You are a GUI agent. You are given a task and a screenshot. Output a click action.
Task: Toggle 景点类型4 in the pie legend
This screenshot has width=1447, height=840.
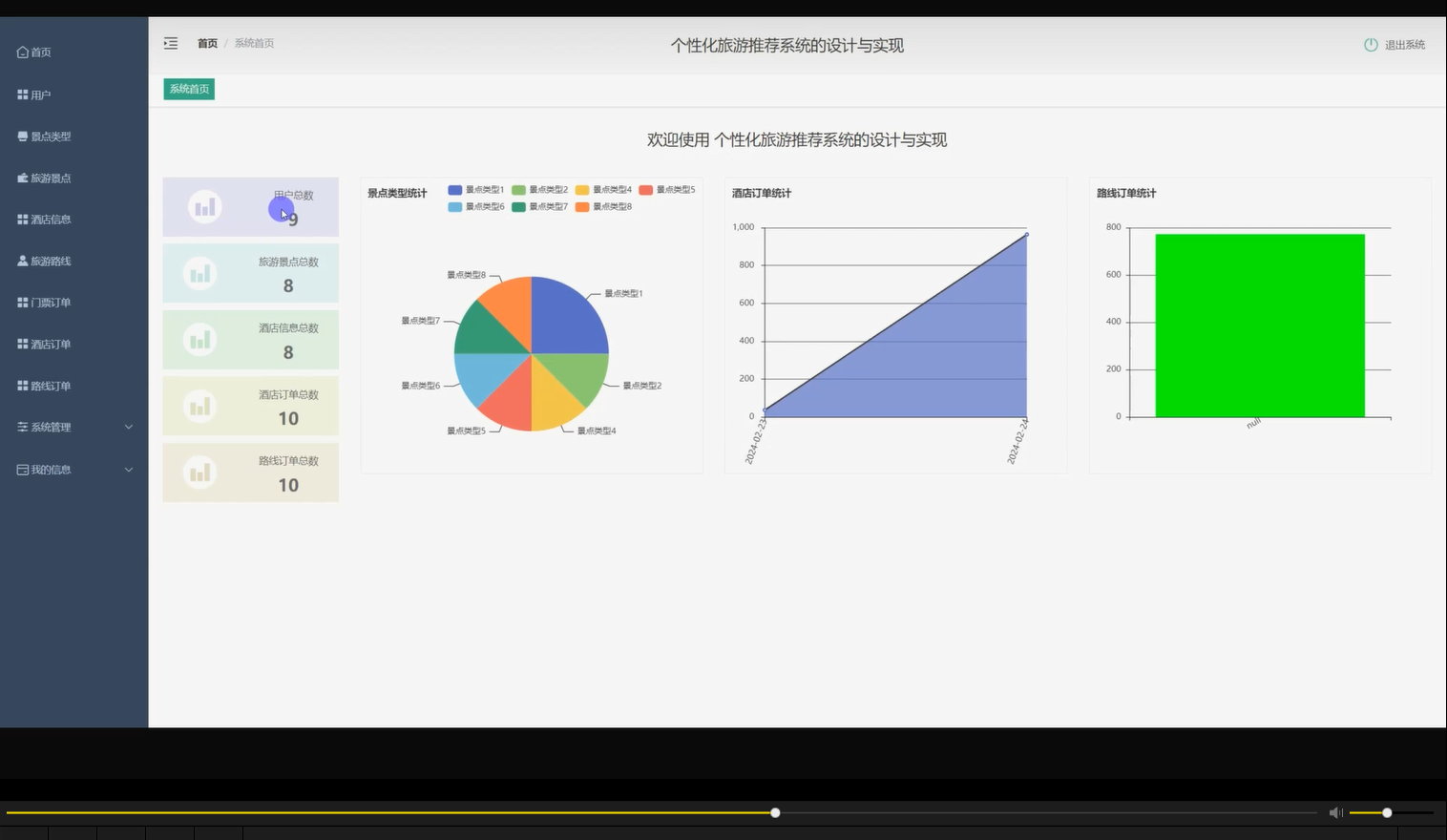[x=603, y=190]
